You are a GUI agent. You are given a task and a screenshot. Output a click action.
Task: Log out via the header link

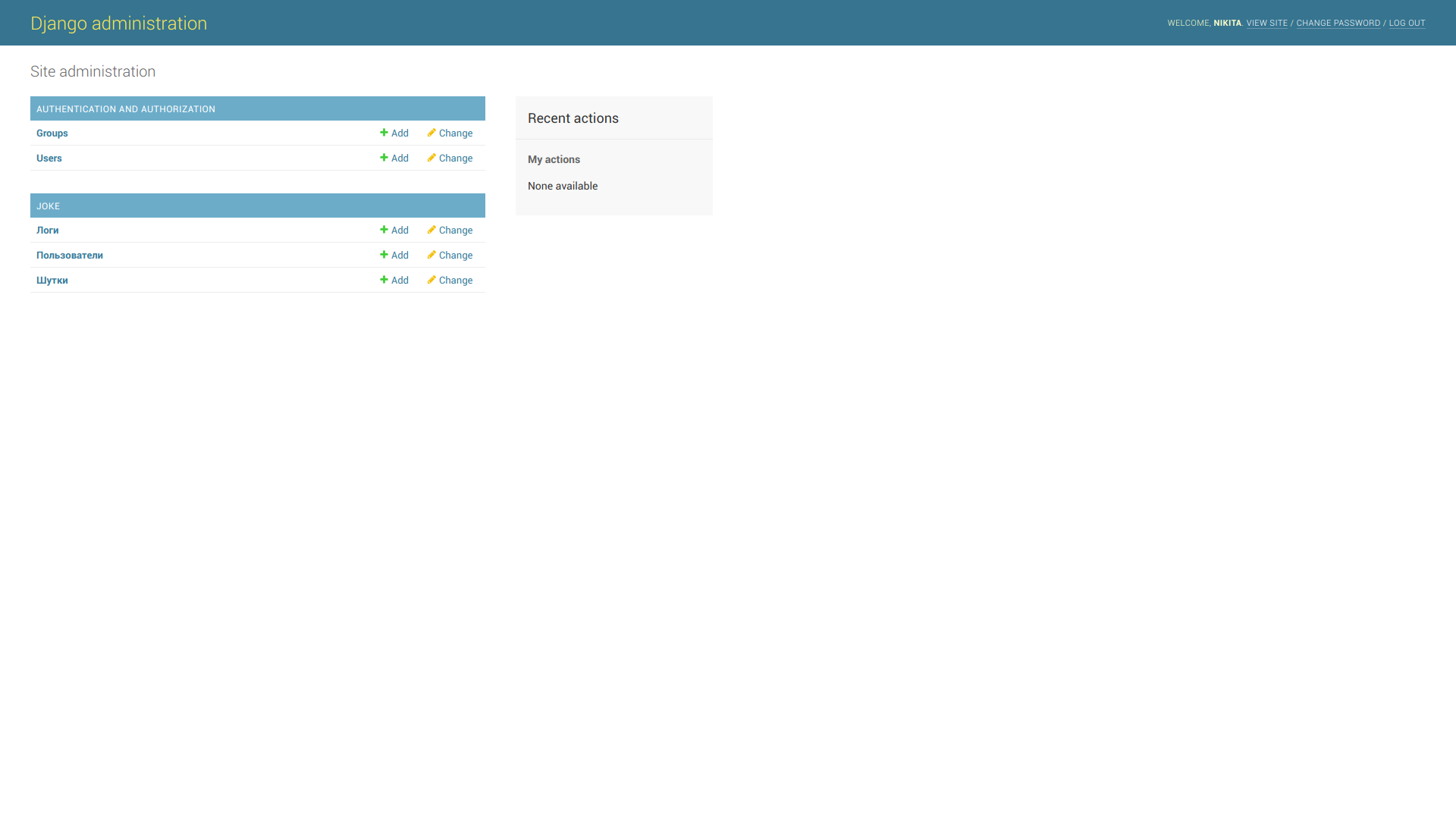tap(1407, 23)
